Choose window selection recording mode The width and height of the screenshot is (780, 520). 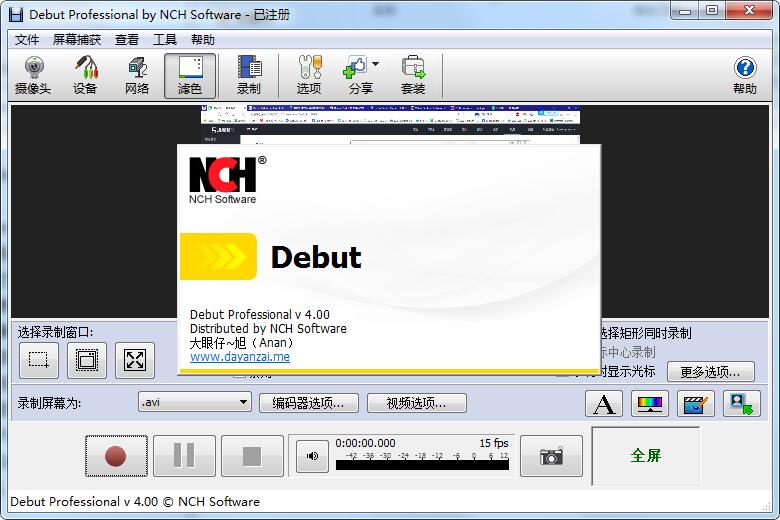click(x=87, y=360)
